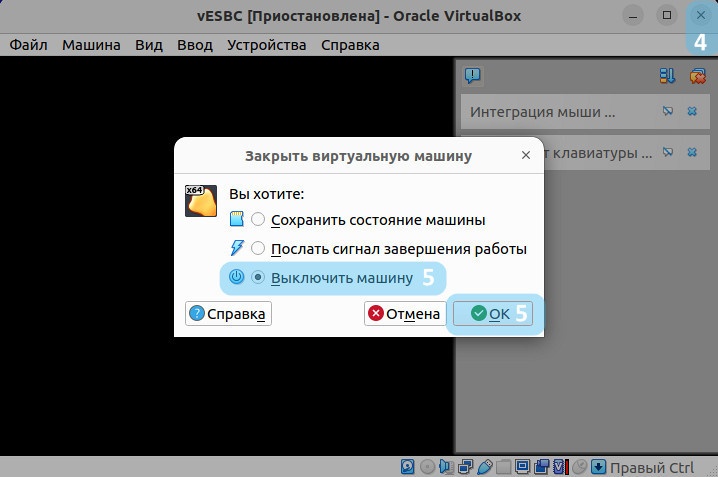Open the audio status bar icon
The image size is (718, 477).
(446, 467)
